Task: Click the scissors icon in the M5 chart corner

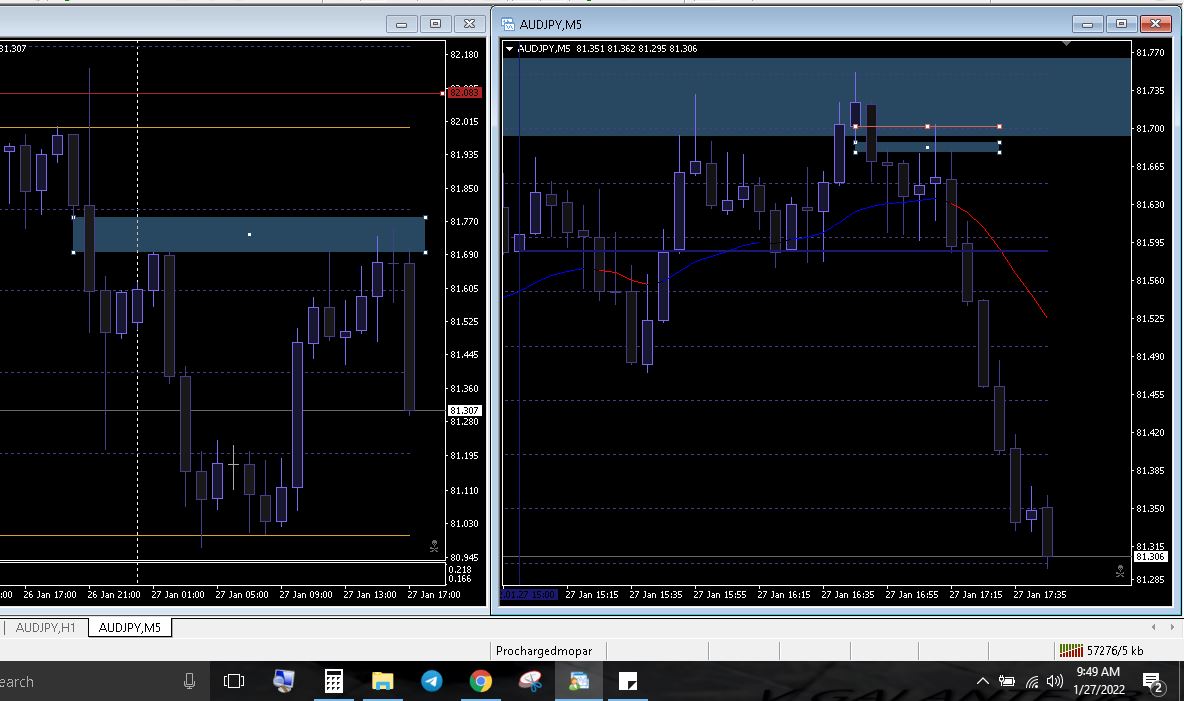Action: click(1120, 573)
